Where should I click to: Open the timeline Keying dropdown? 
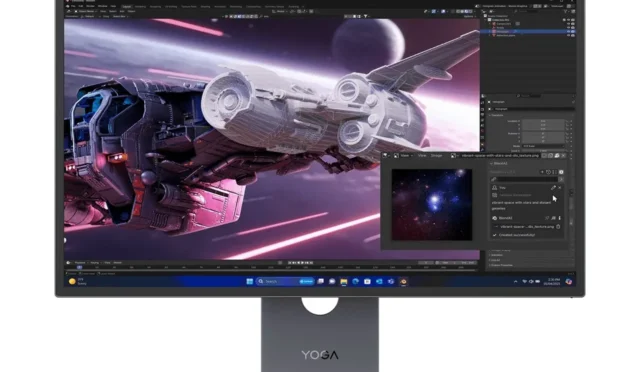click(x=95, y=263)
